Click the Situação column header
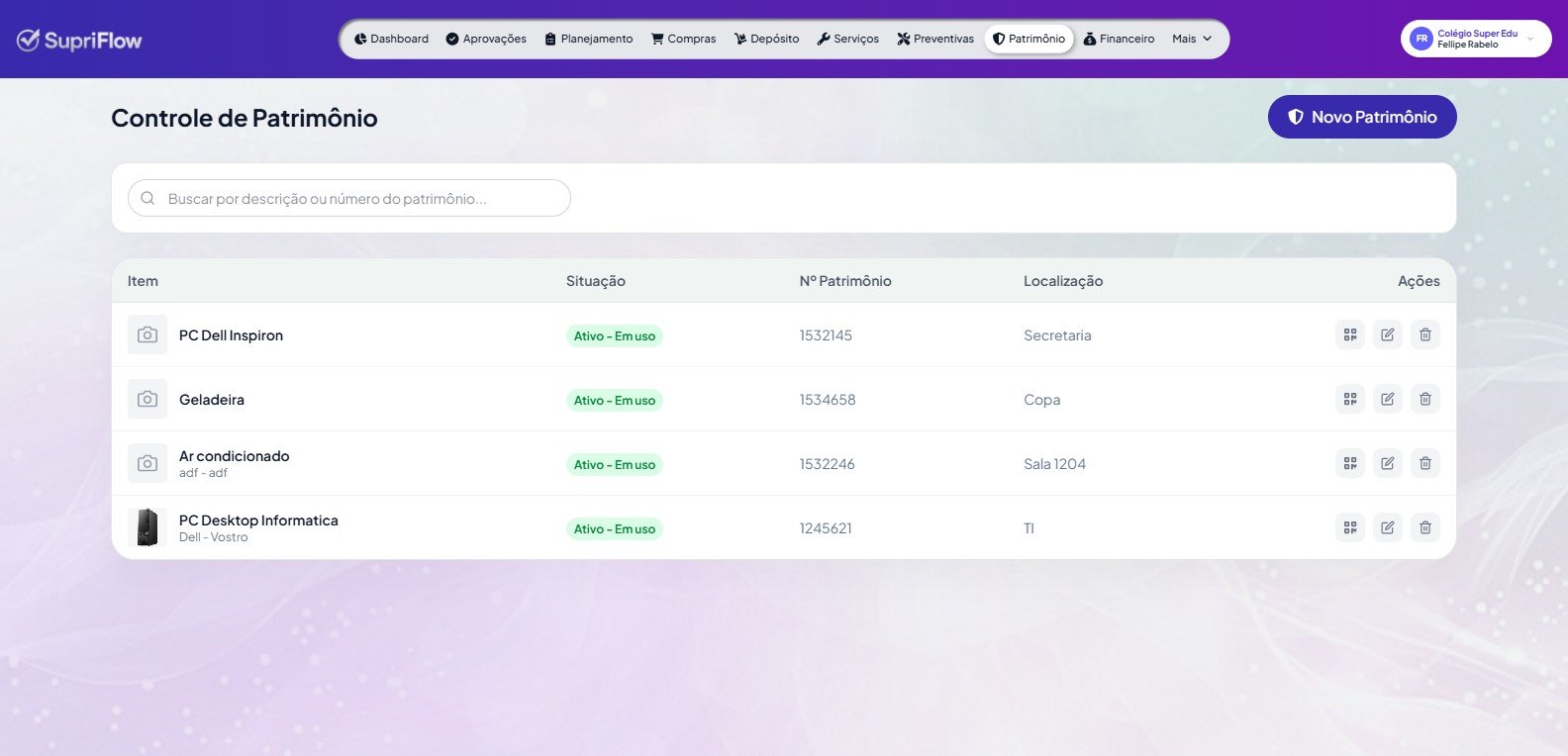This screenshot has width=1568, height=756. (x=596, y=281)
